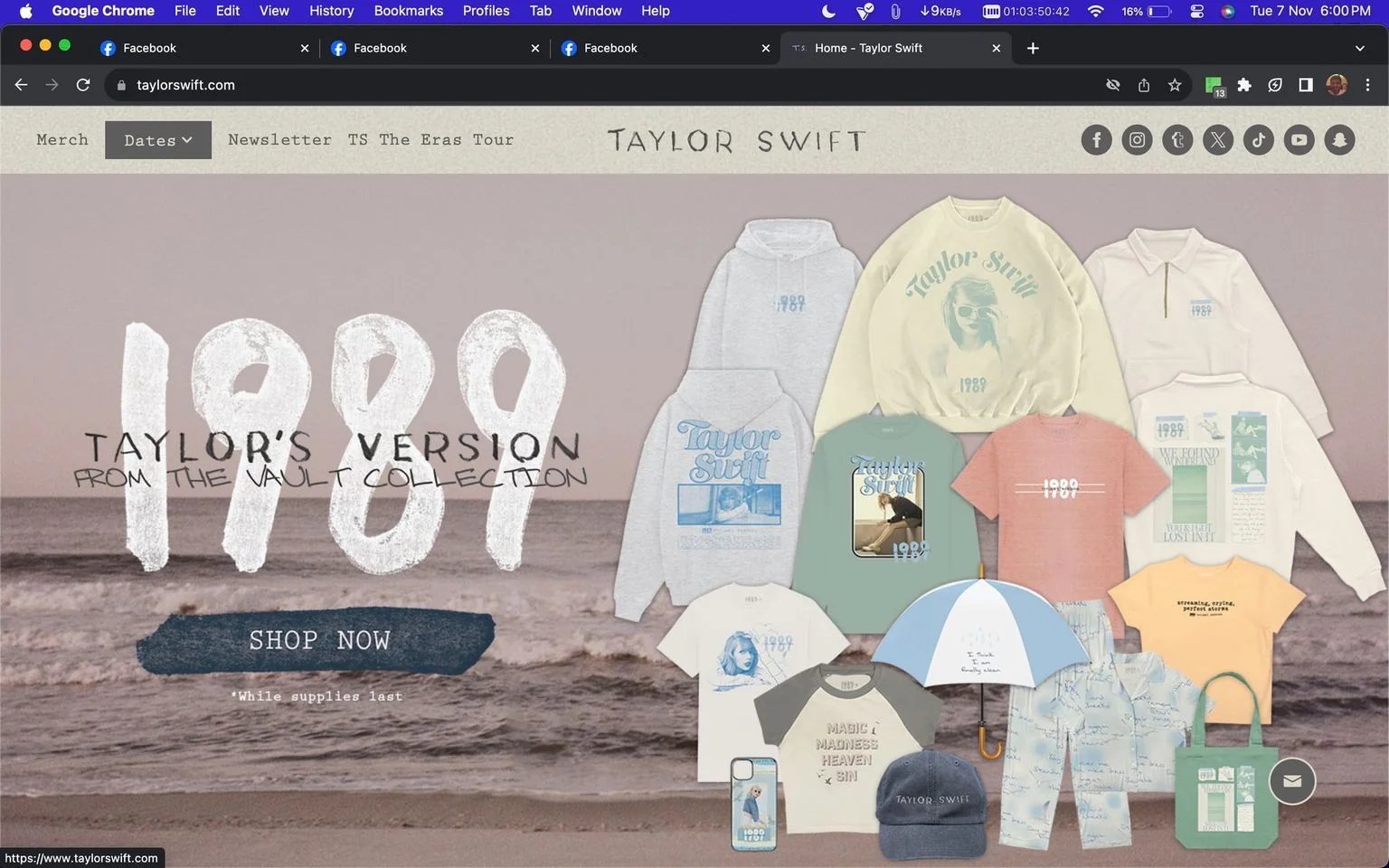The height and width of the screenshot is (868, 1389).
Task: Bookmark page with star icon
Action: click(1175, 85)
